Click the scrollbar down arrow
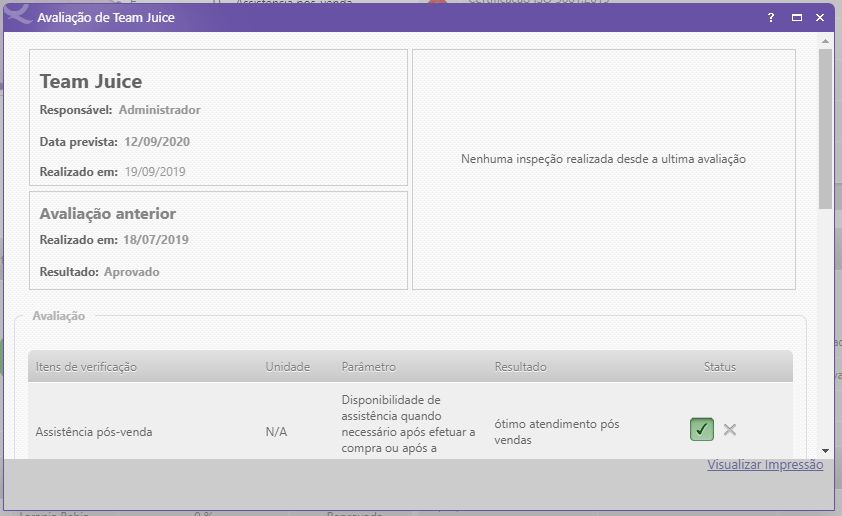This screenshot has height=516, width=842. (825, 451)
